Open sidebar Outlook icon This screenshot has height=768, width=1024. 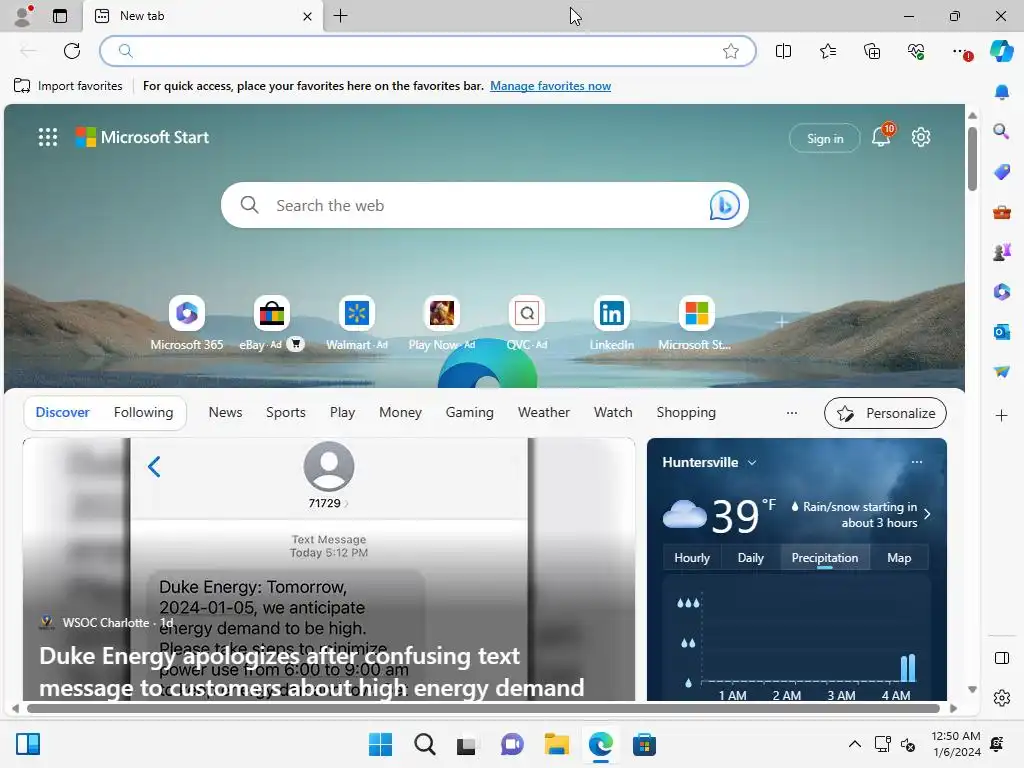tap(1002, 332)
